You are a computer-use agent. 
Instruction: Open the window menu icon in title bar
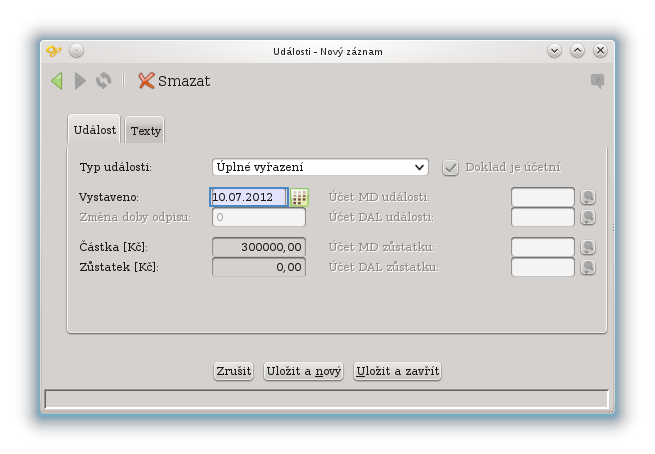[54, 51]
